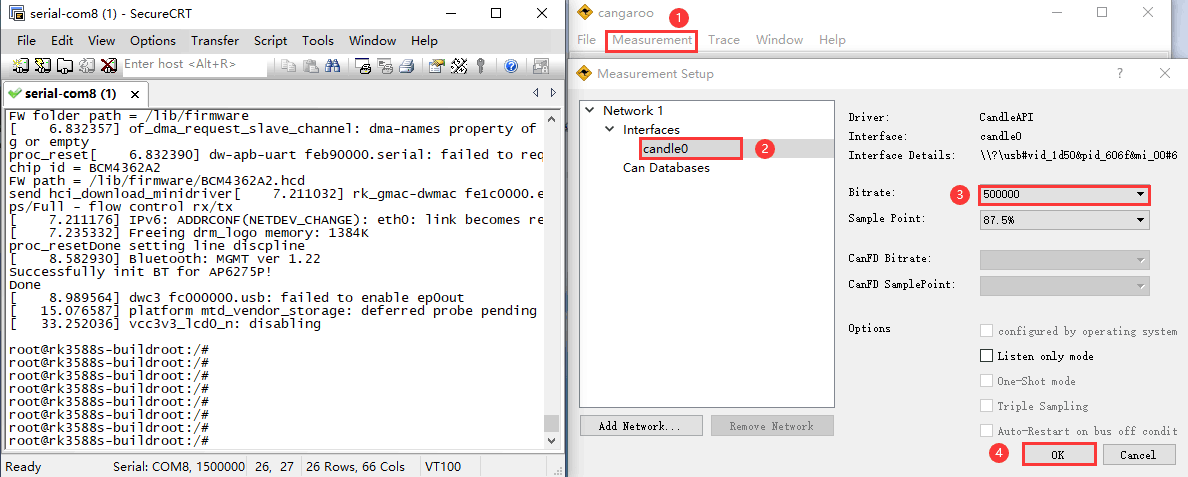
Task: Collapse the Network 1 tree node
Action: pos(591,111)
